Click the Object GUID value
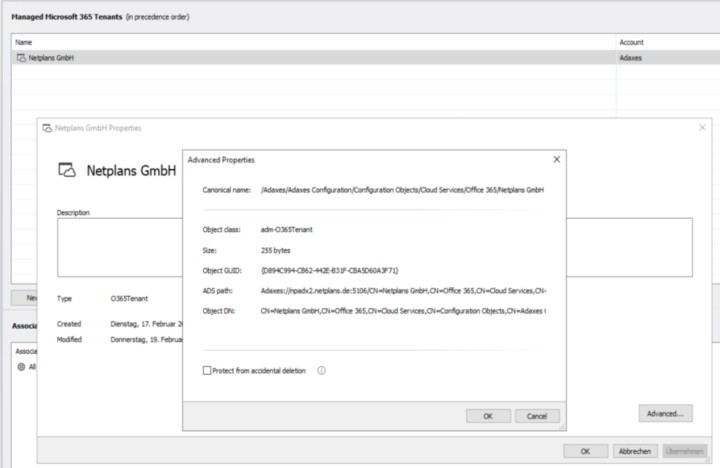The image size is (720, 468). tap(329, 270)
